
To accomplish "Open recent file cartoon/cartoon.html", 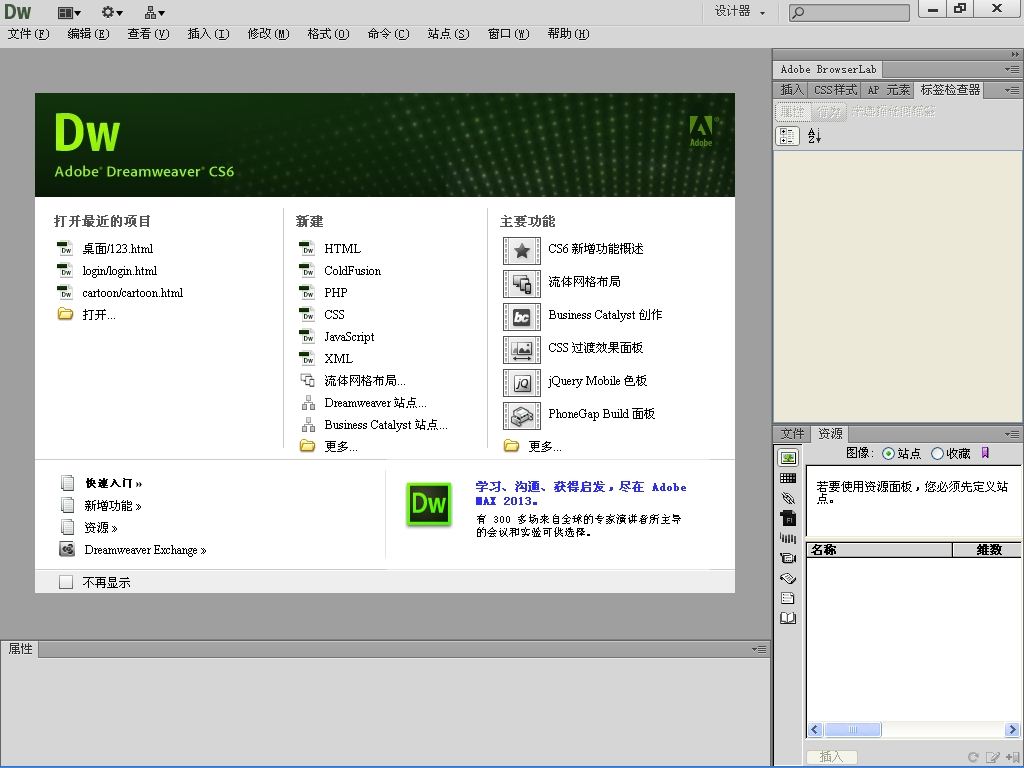I will point(133,293).
